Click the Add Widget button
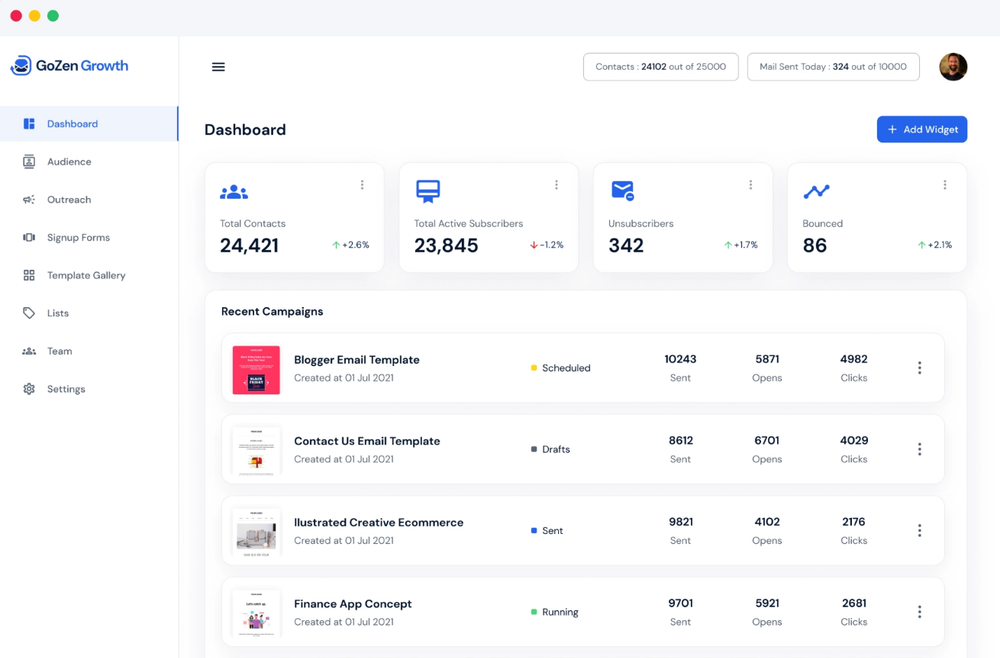 tap(921, 129)
